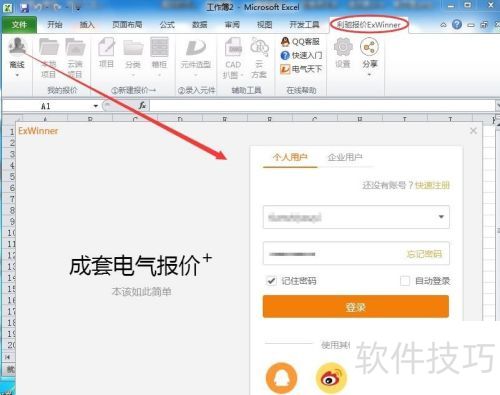Viewport: 500px width, 395px height.
Task: Switch to the 视图 ribbon tab
Action: [264, 25]
